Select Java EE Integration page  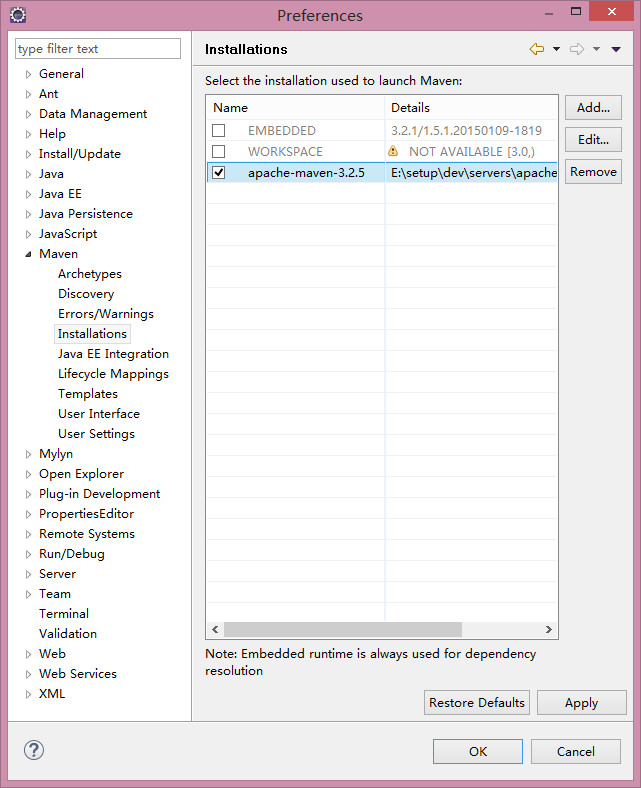coord(113,354)
